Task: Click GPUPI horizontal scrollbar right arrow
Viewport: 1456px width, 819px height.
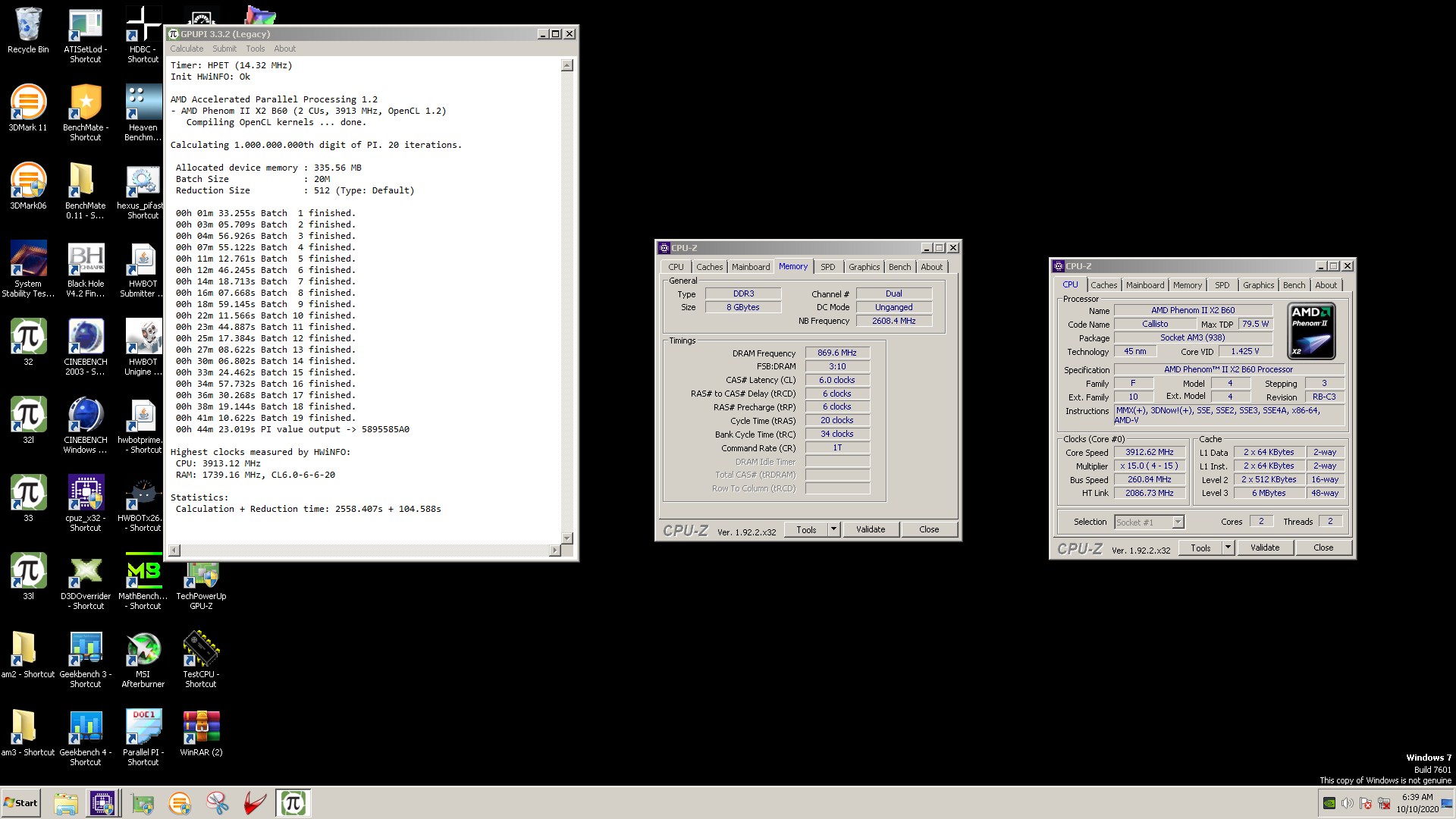Action: point(555,550)
